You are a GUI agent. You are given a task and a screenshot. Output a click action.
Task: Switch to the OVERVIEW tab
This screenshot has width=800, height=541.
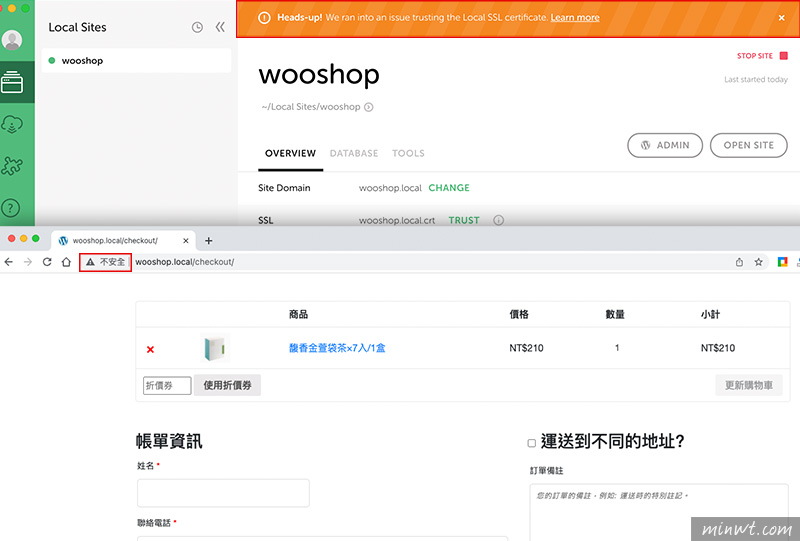coord(290,153)
